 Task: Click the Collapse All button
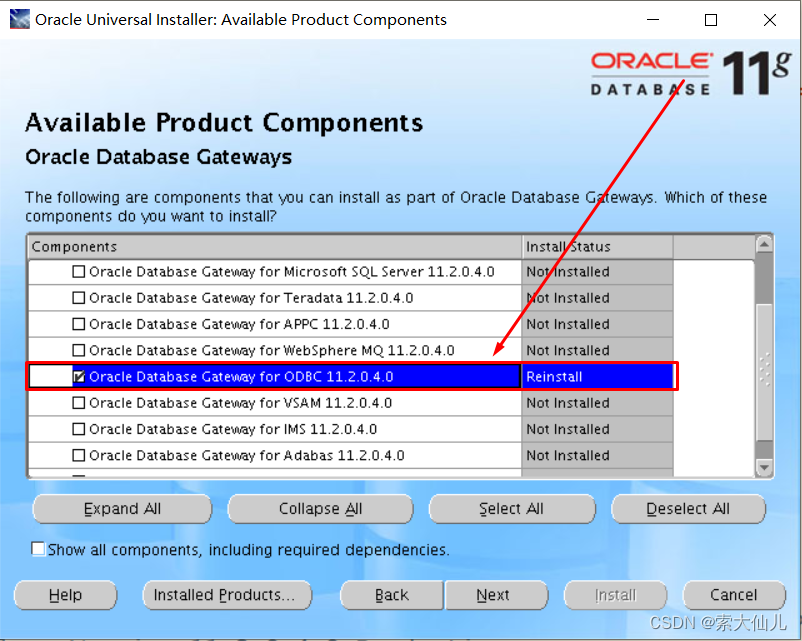pos(320,509)
